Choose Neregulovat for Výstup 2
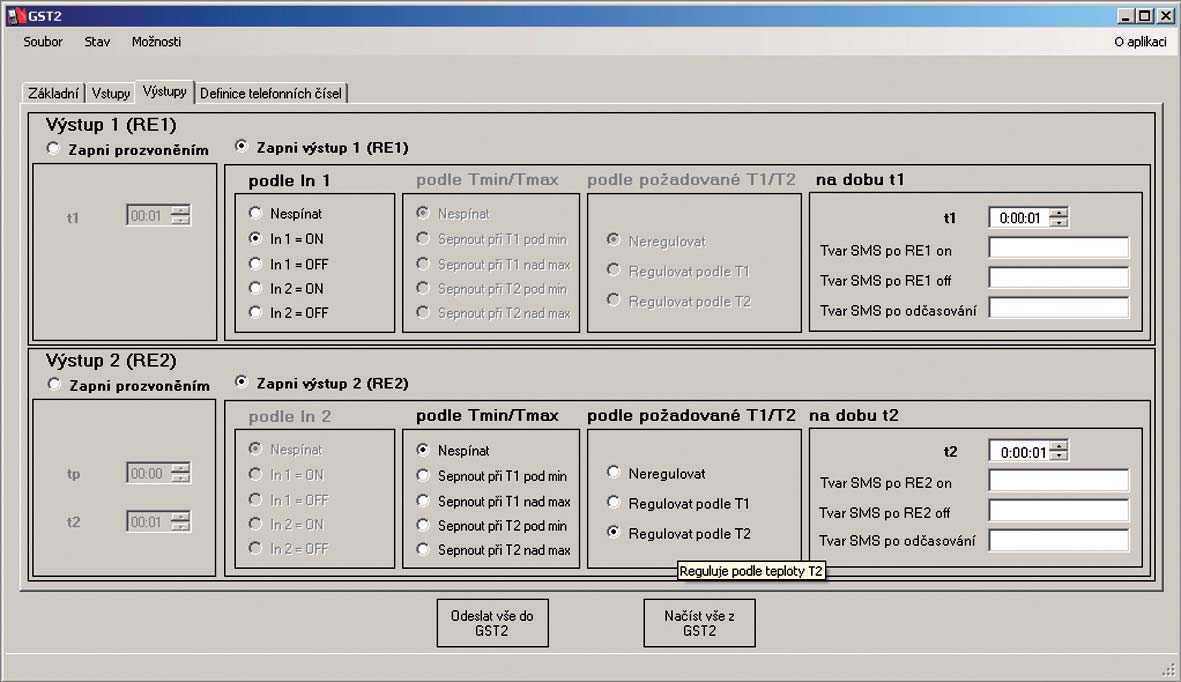The height and width of the screenshot is (682, 1181). point(656,473)
